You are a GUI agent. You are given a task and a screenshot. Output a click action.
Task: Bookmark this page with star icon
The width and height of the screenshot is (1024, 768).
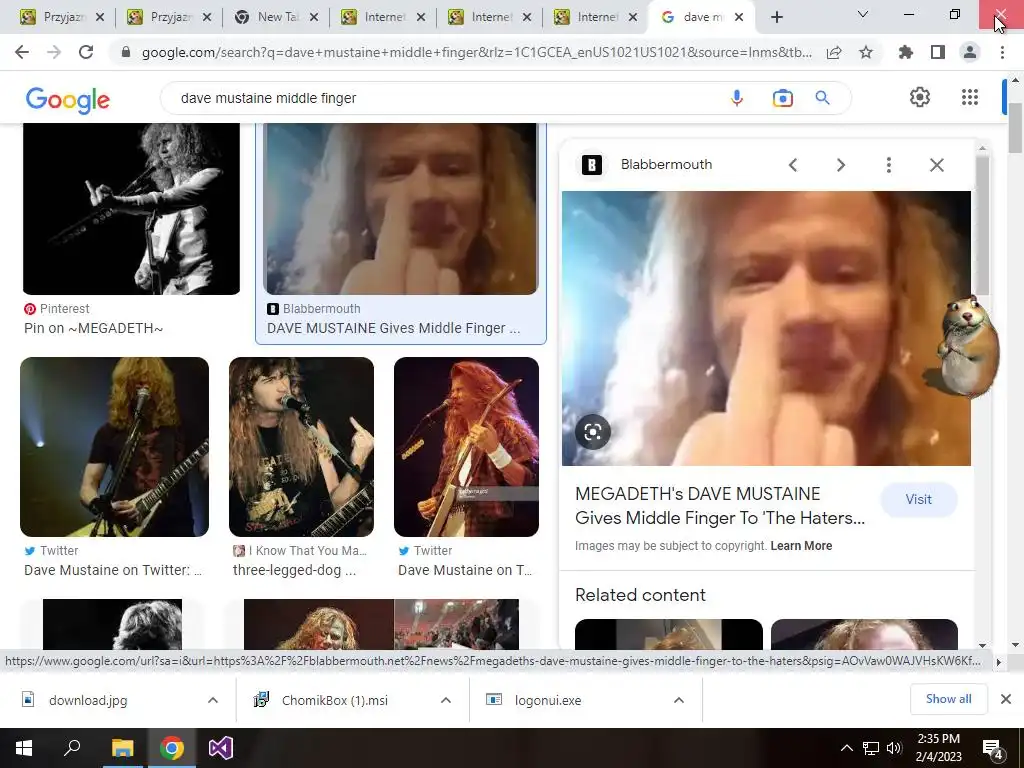866,52
